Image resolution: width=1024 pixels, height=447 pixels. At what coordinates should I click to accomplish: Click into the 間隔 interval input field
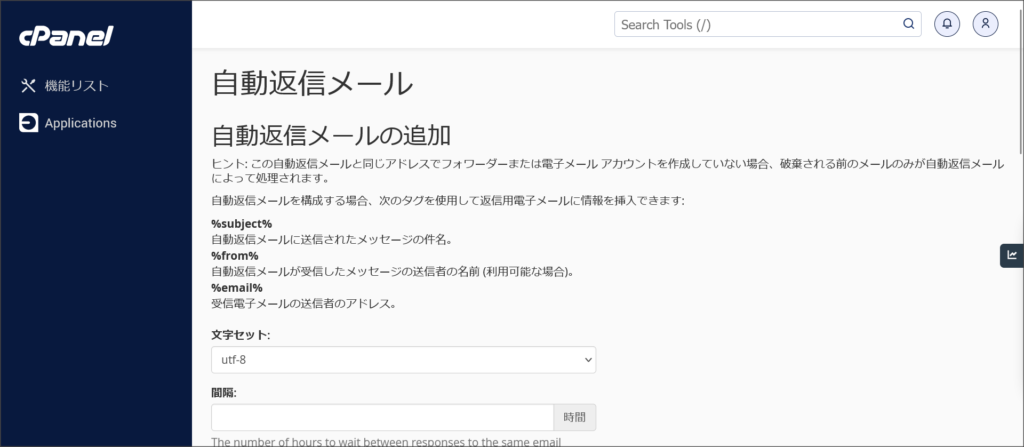pos(382,417)
